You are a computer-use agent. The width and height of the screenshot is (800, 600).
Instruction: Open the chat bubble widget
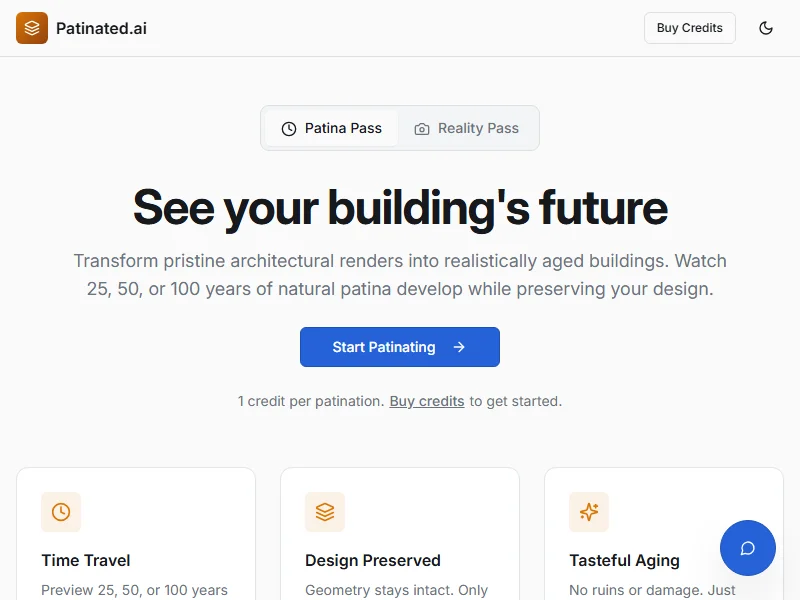[x=747, y=548]
